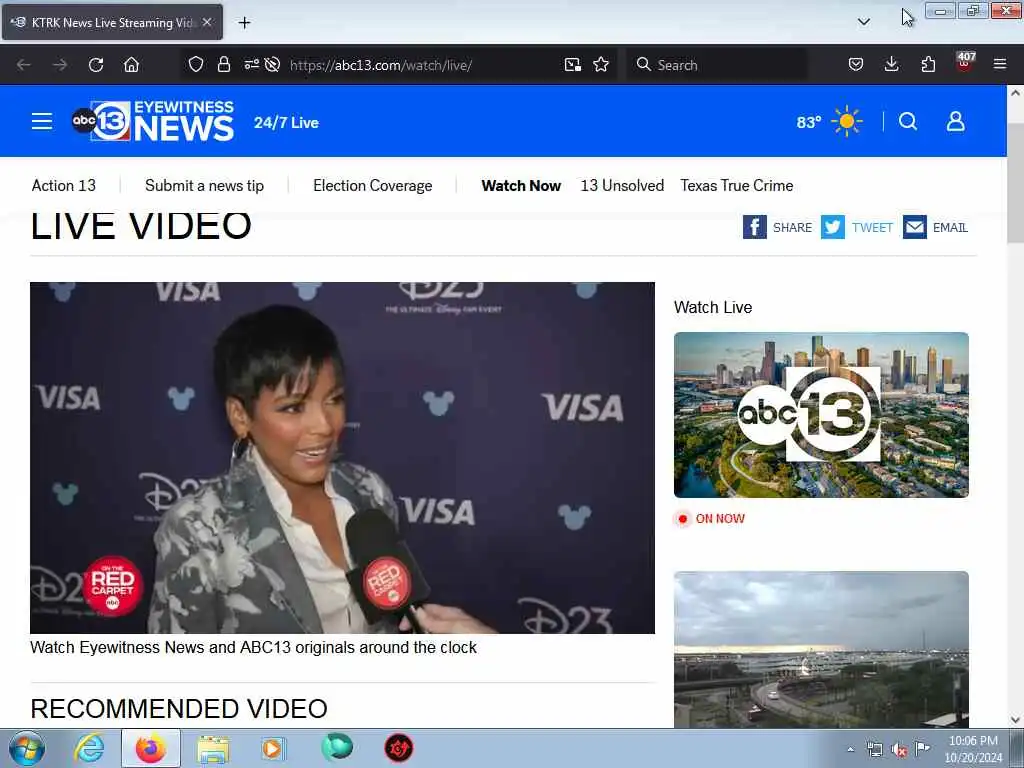This screenshot has width=1024, height=768.
Task: Click the sun weather icon
Action: click(847, 121)
